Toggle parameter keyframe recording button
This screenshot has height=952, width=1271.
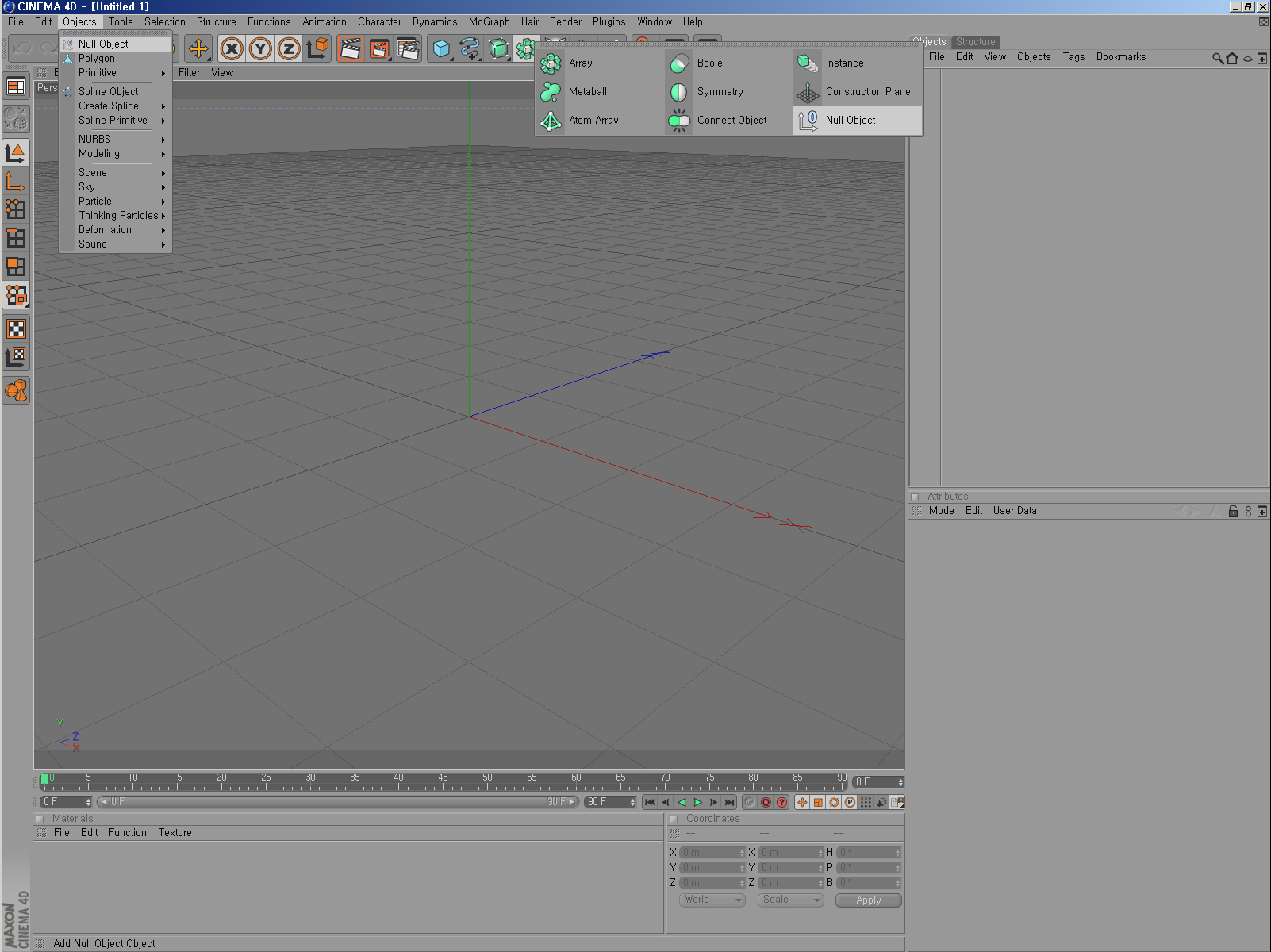coord(850,802)
